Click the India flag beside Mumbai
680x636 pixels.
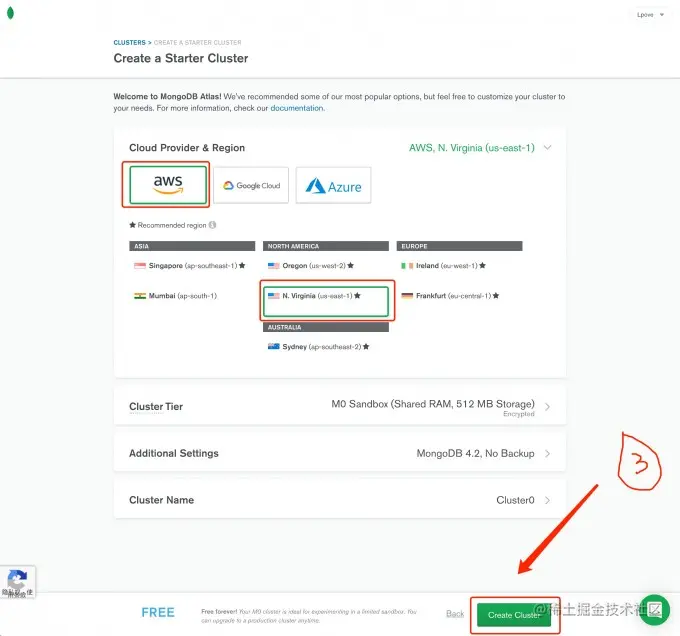point(140,296)
